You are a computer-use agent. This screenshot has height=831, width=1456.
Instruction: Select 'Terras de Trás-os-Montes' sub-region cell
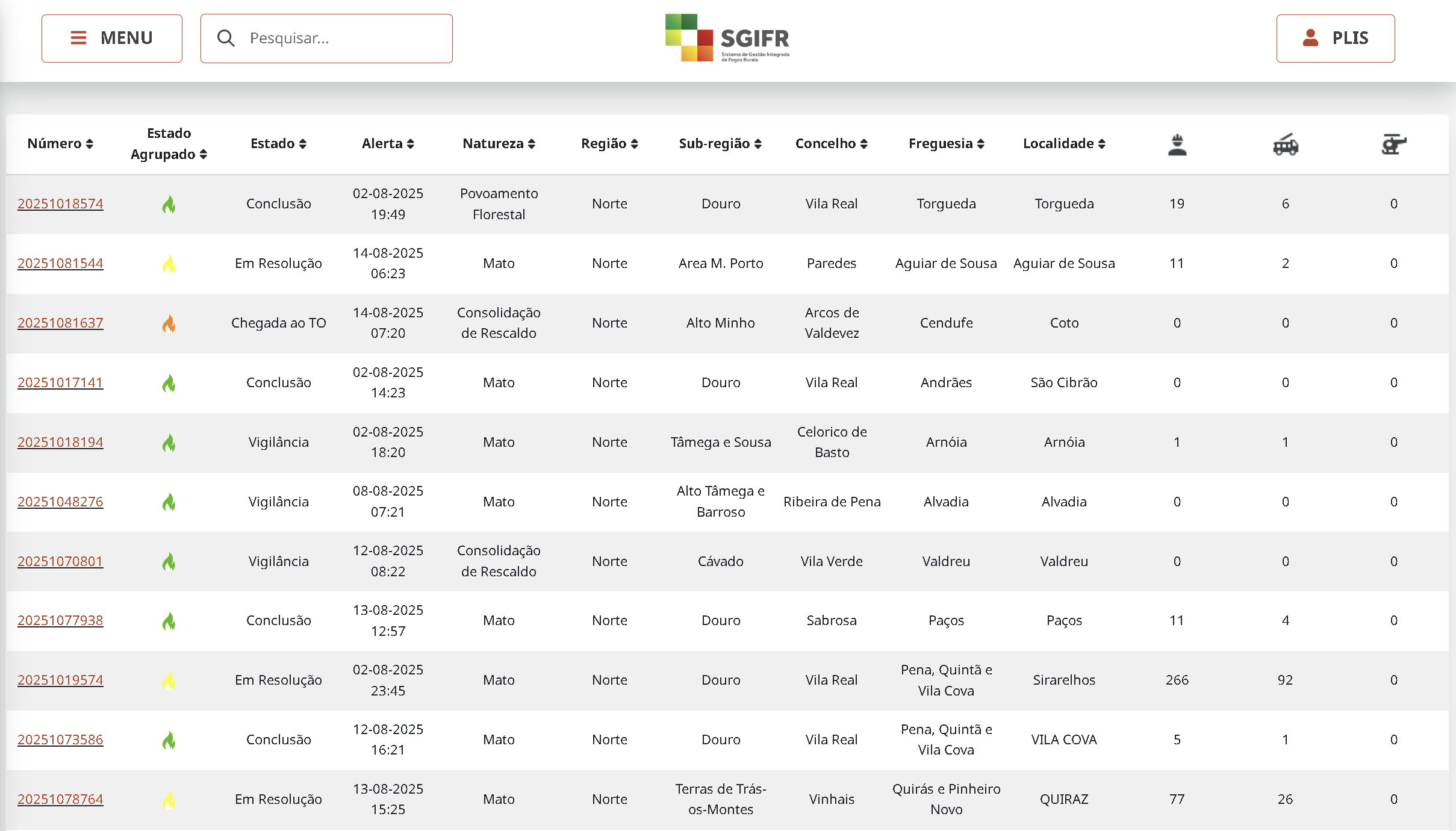point(720,800)
